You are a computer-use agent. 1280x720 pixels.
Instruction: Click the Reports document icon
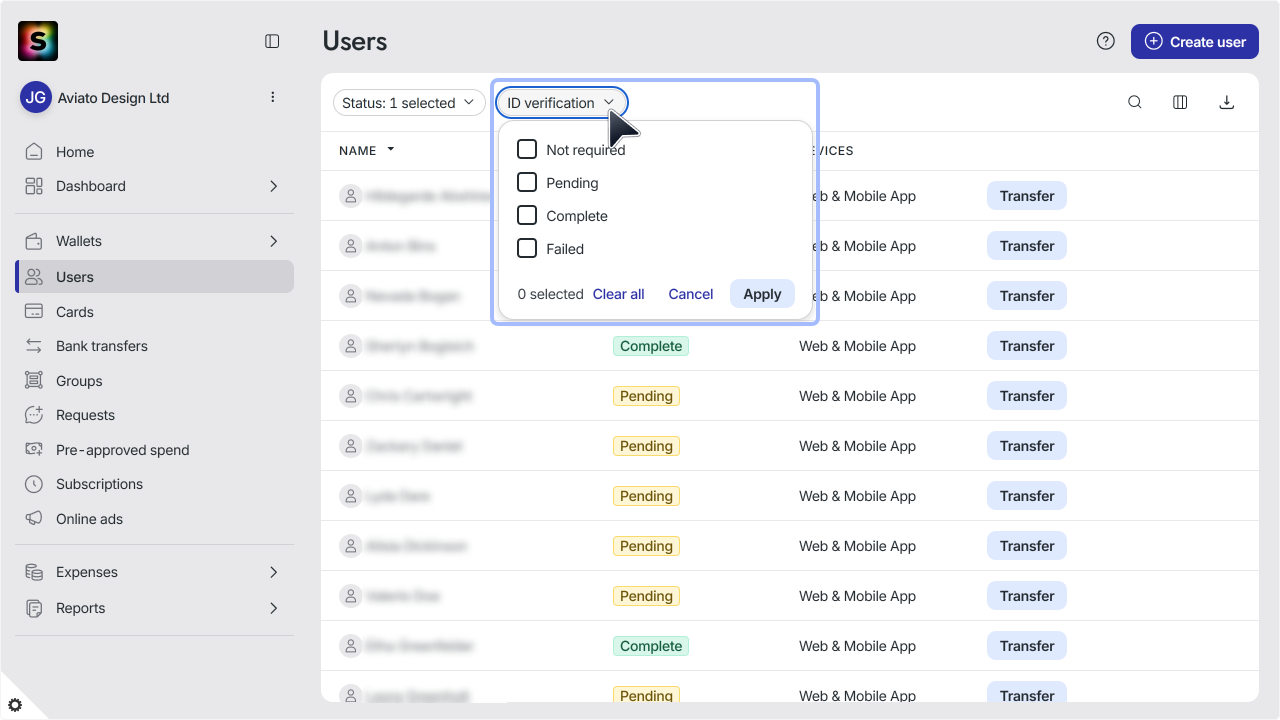(x=34, y=608)
